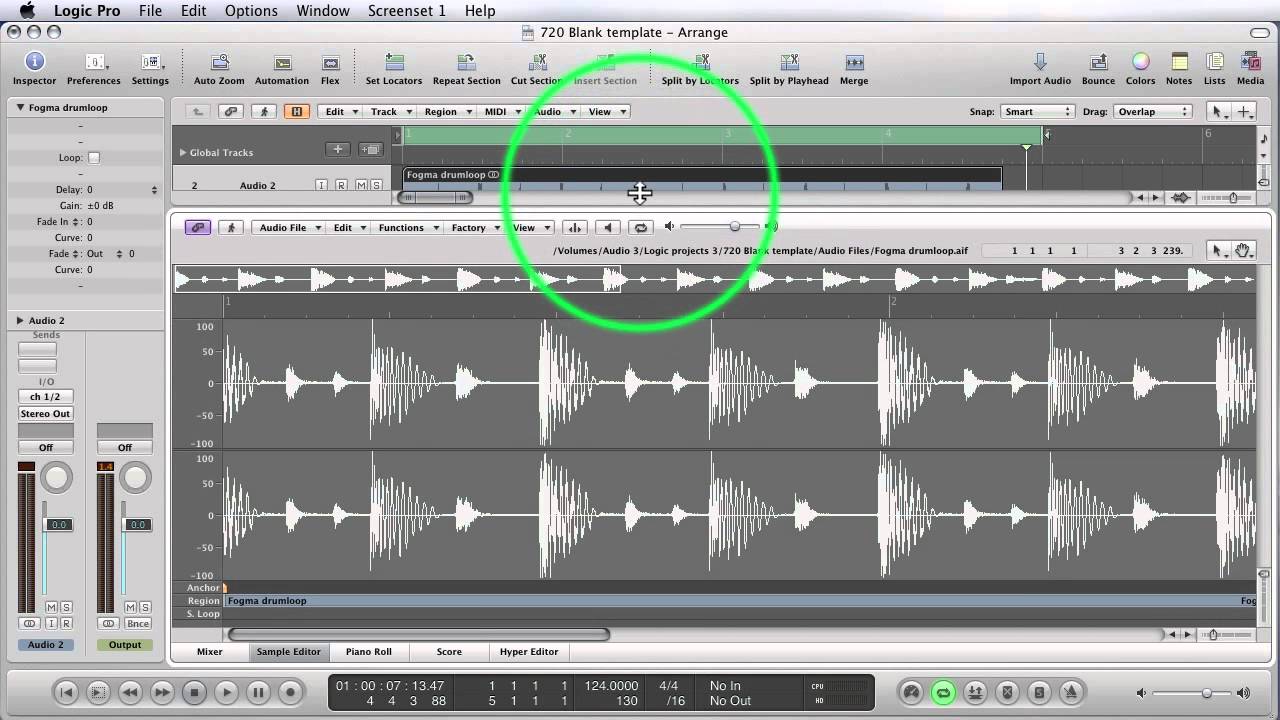Click the Split by Playhead icon
Screen dimensions: 1280x720
click(789, 68)
